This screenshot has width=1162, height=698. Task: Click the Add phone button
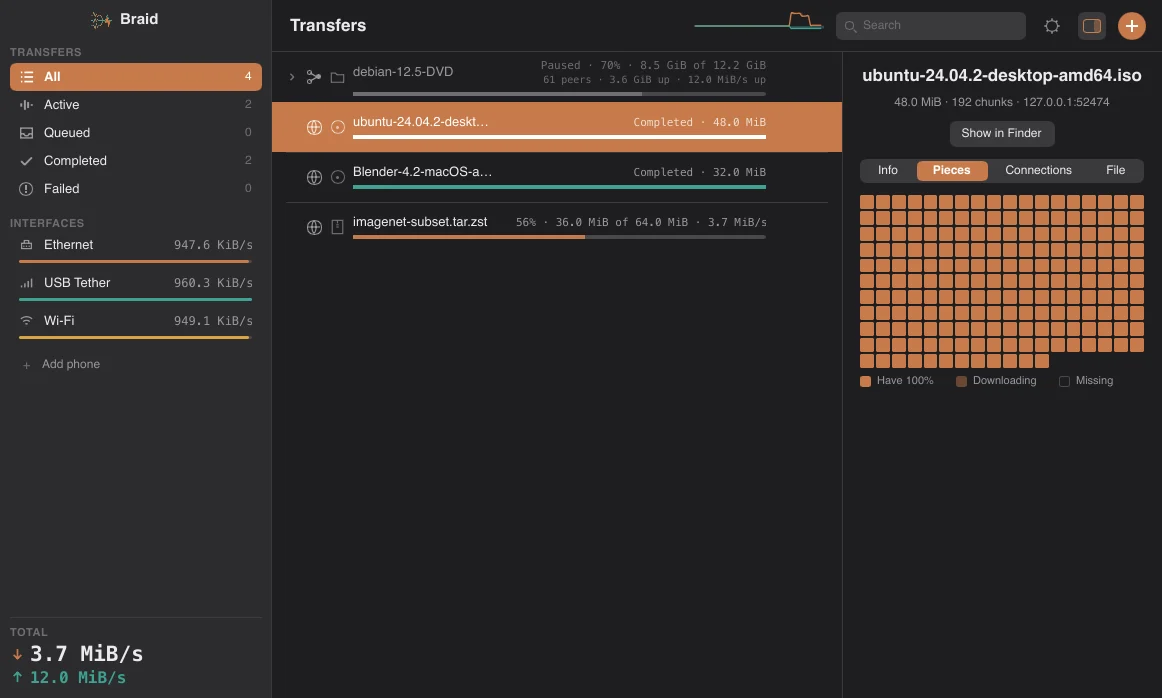pyautogui.click(x=61, y=364)
